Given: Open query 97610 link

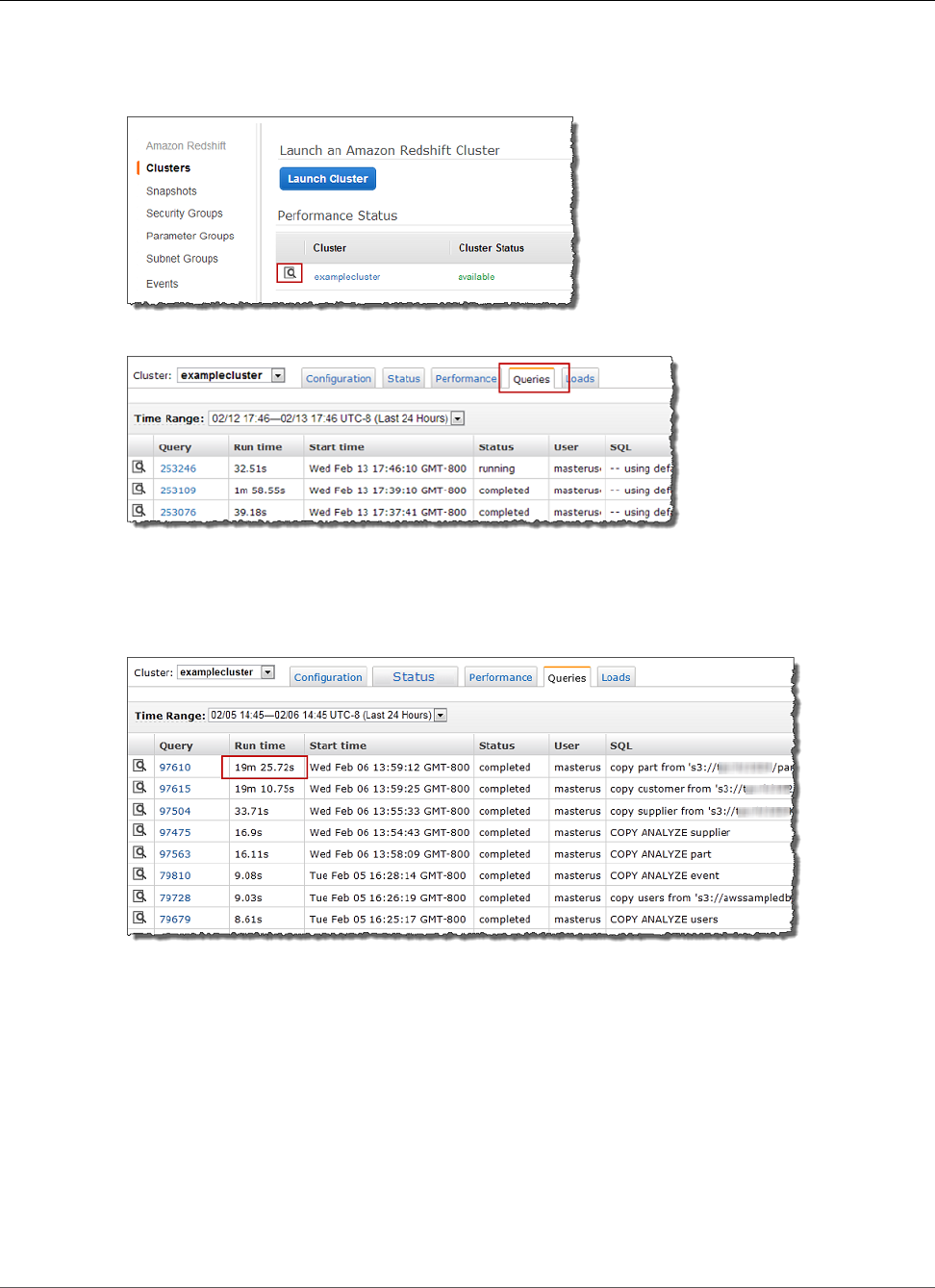Looking at the screenshot, I should [175, 768].
